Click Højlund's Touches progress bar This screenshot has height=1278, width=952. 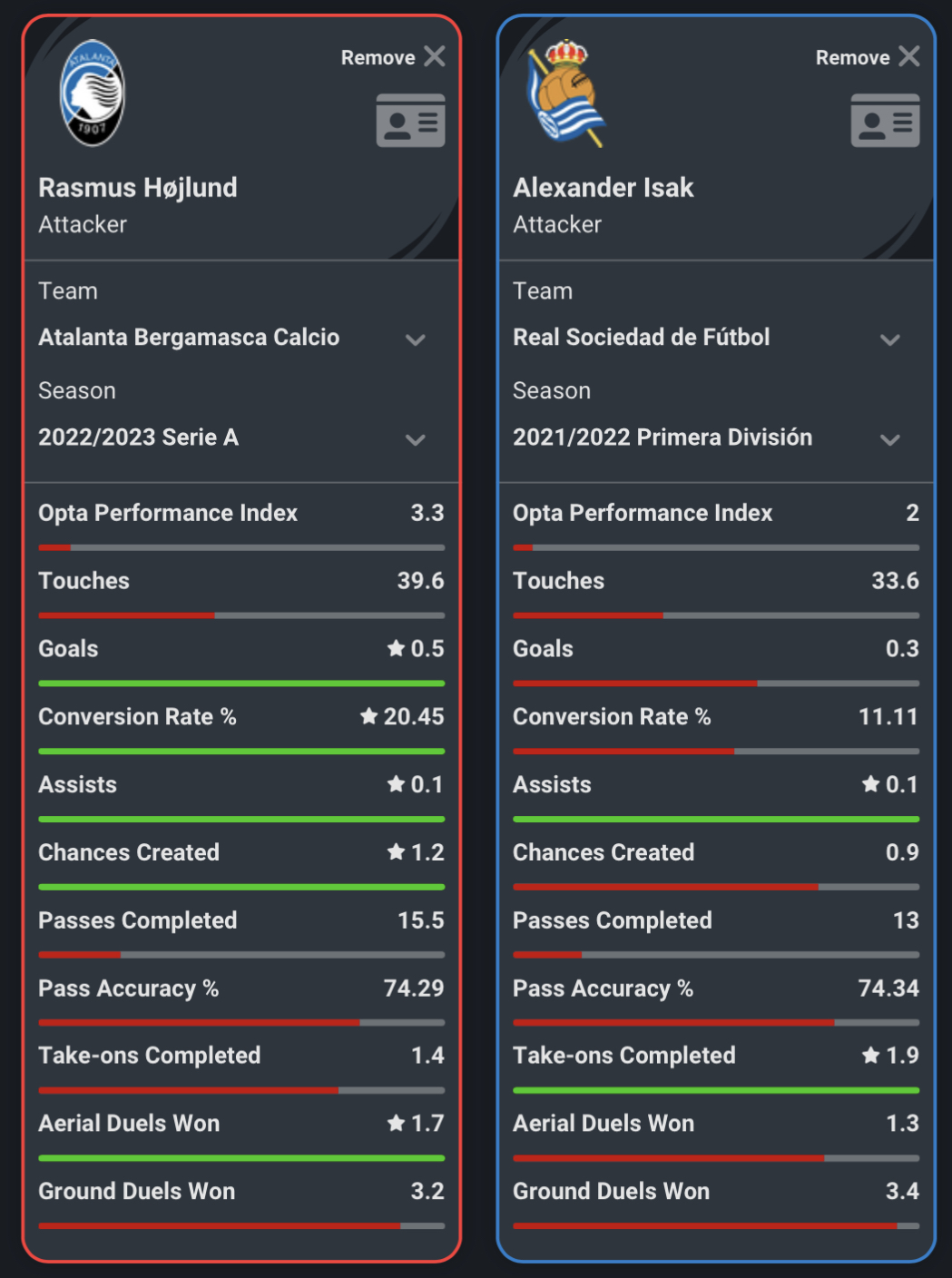[241, 615]
